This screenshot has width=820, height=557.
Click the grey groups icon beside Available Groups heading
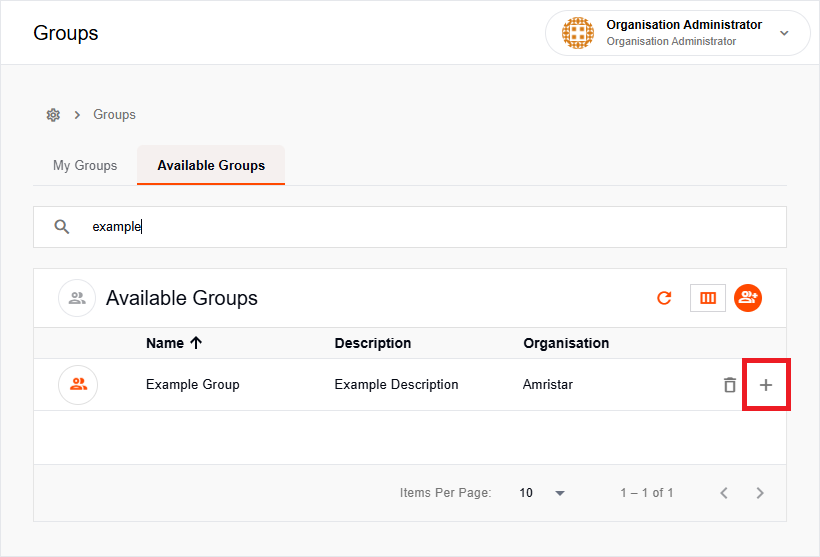tap(77, 298)
